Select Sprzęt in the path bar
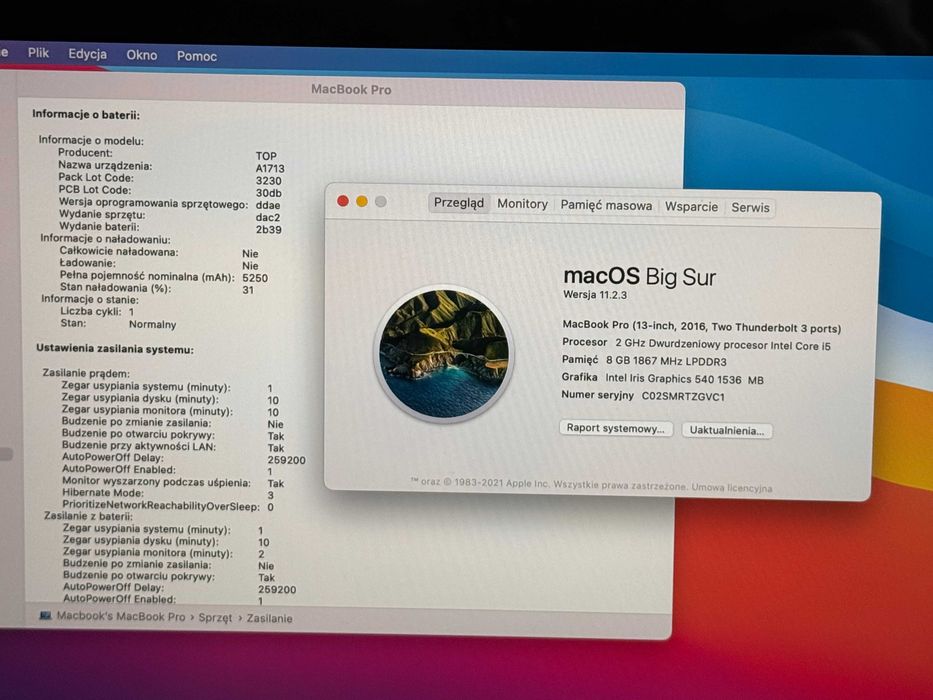Image resolution: width=933 pixels, height=700 pixels. (215, 618)
